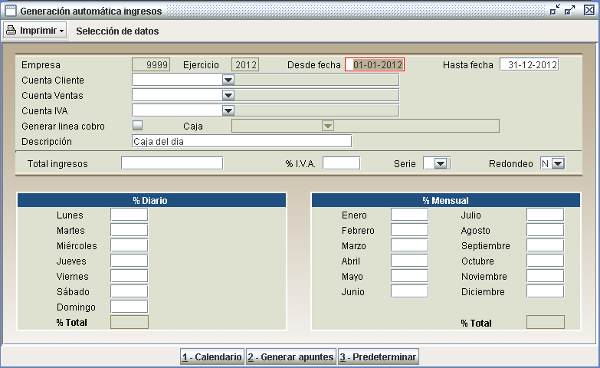
Task: Click the % Diario panel header
Action: [152, 200]
